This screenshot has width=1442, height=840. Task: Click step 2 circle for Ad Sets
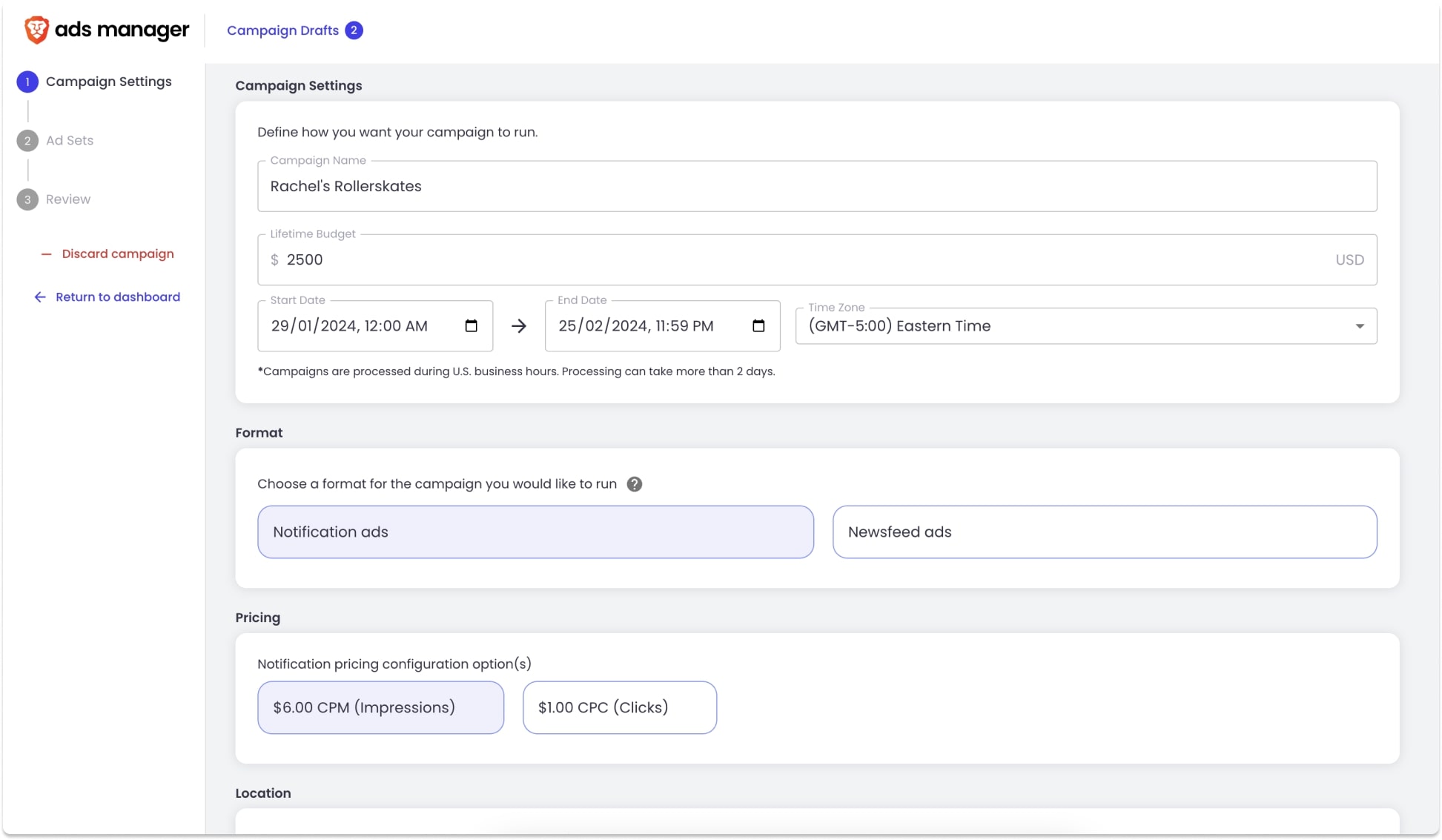tap(27, 141)
